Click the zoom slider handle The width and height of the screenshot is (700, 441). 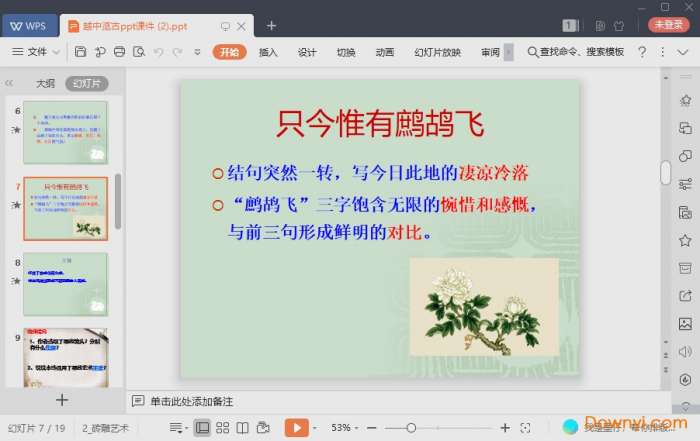point(411,428)
